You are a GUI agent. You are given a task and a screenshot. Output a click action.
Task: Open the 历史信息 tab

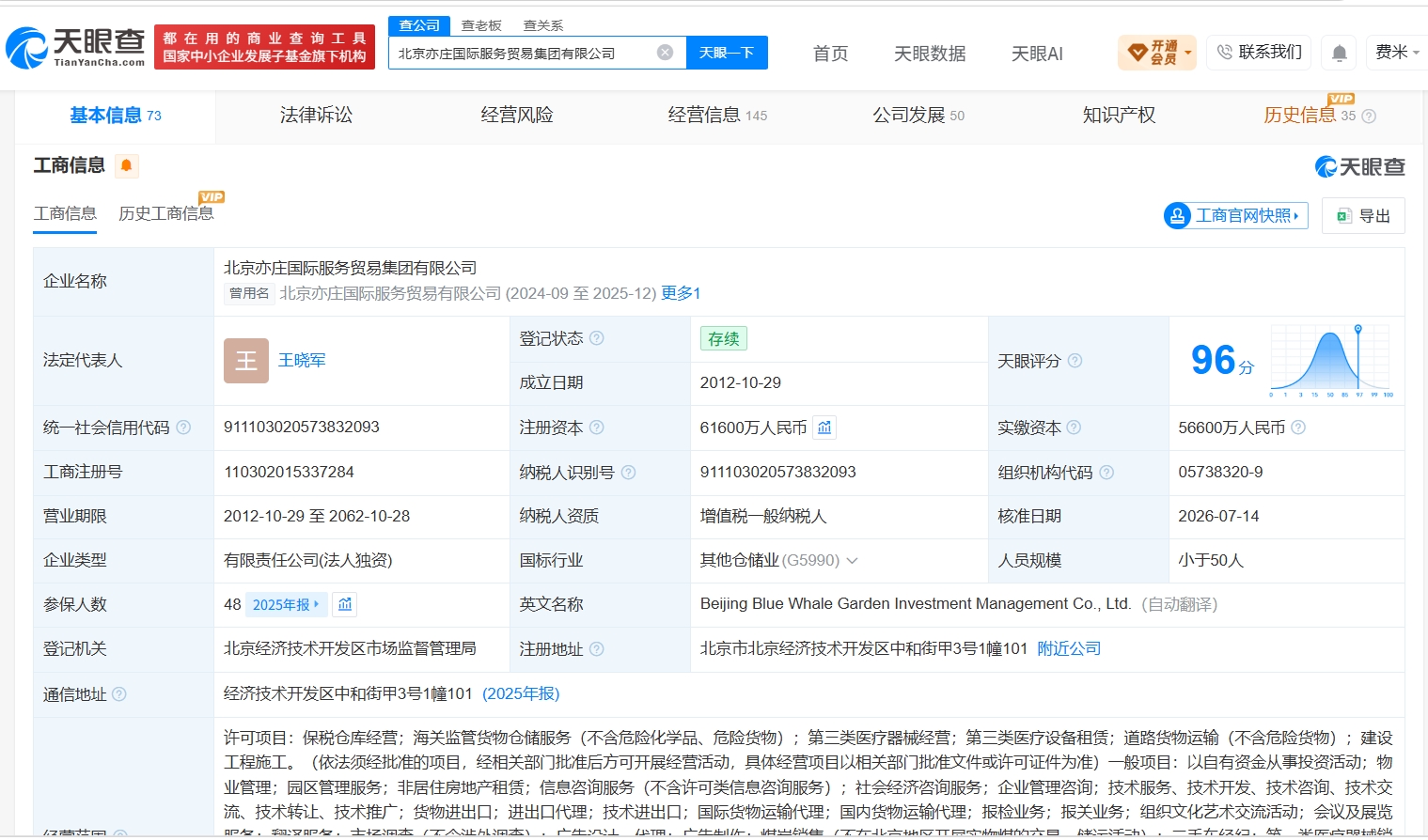pos(1310,116)
